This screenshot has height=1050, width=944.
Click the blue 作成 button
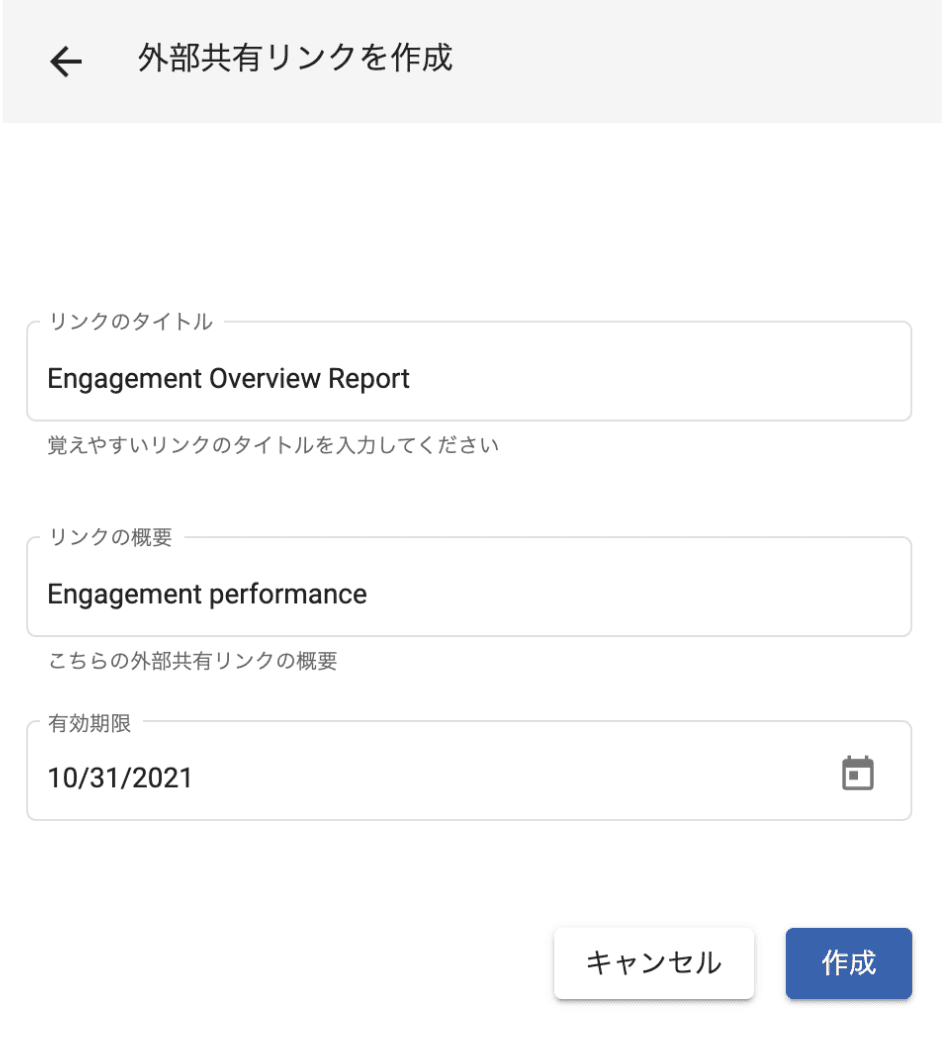(x=848, y=963)
